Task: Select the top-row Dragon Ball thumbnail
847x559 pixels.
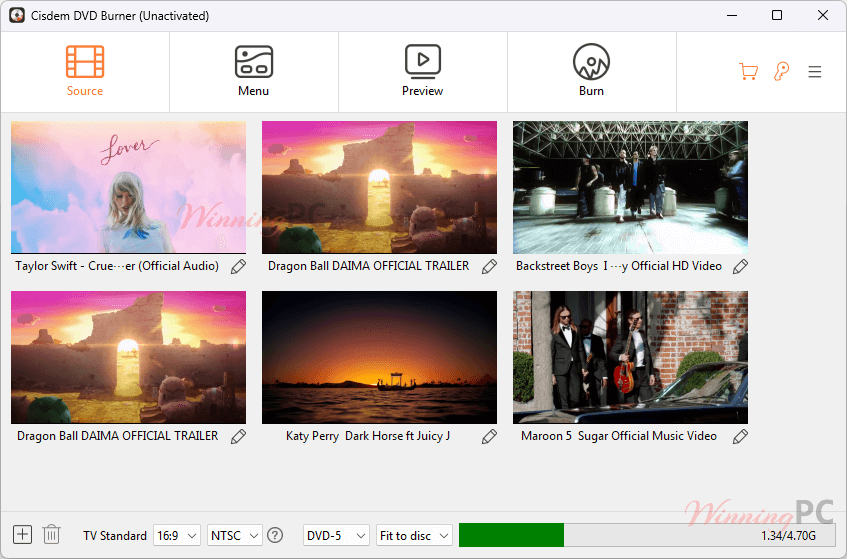Action: pyautogui.click(x=379, y=187)
